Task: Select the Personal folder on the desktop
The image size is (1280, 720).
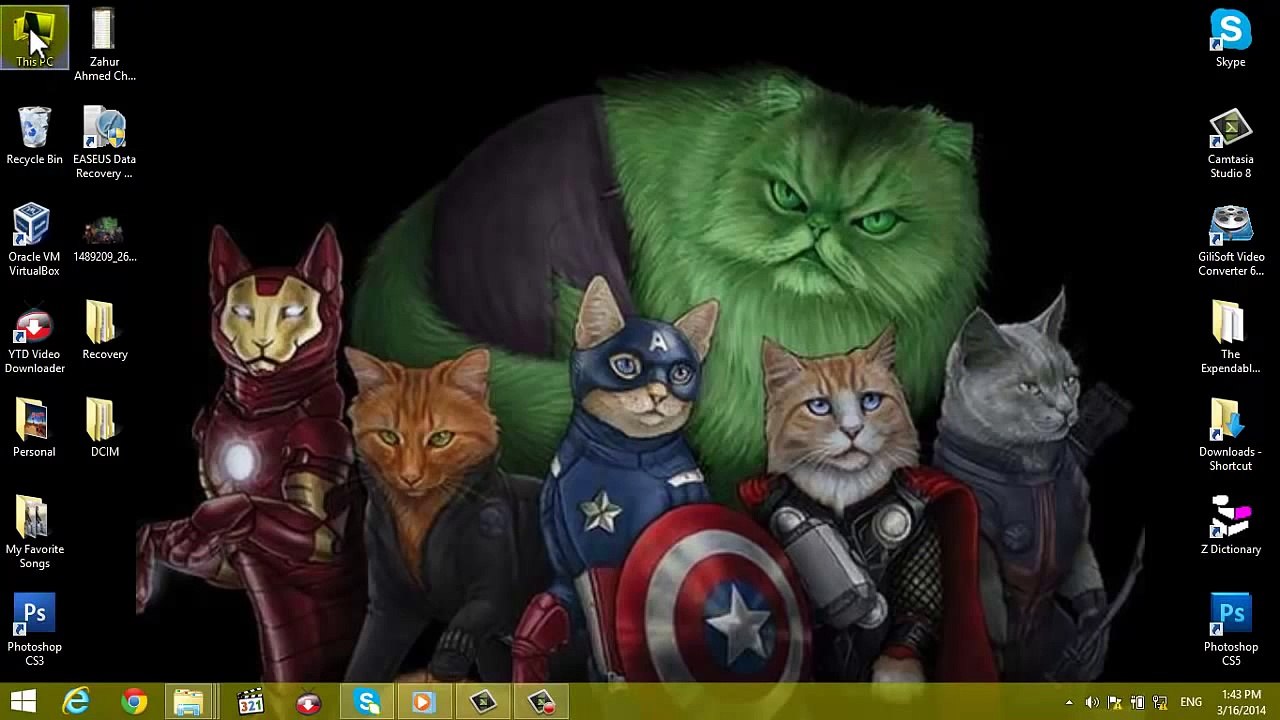Action: point(34,428)
